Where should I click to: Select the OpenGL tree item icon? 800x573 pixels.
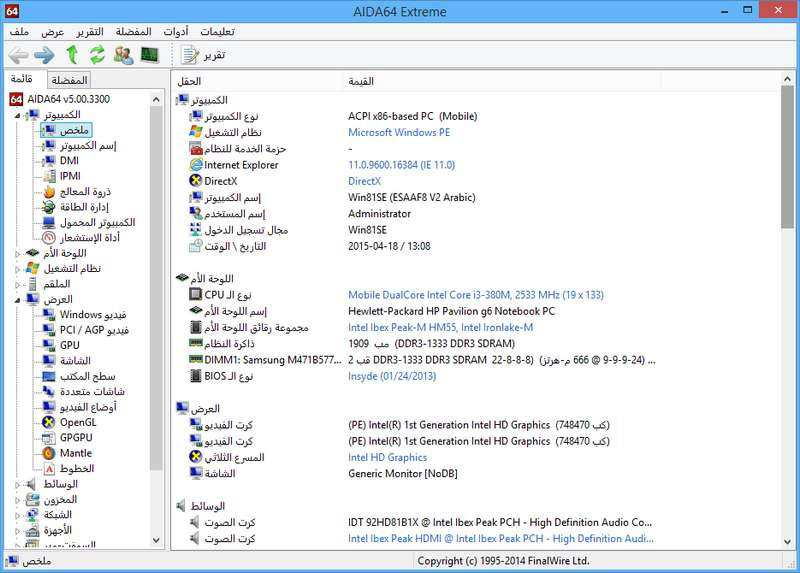coord(49,422)
